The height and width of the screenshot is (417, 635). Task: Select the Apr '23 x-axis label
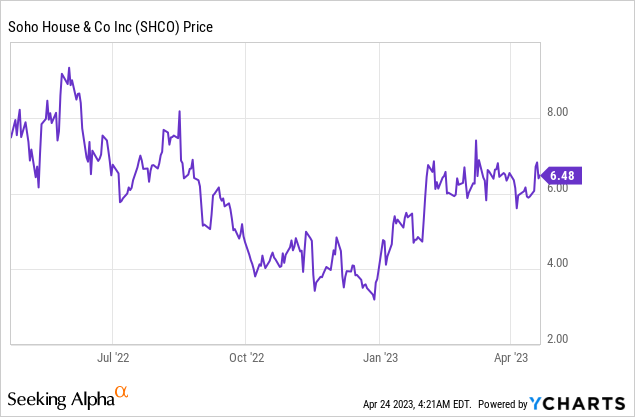[511, 356]
